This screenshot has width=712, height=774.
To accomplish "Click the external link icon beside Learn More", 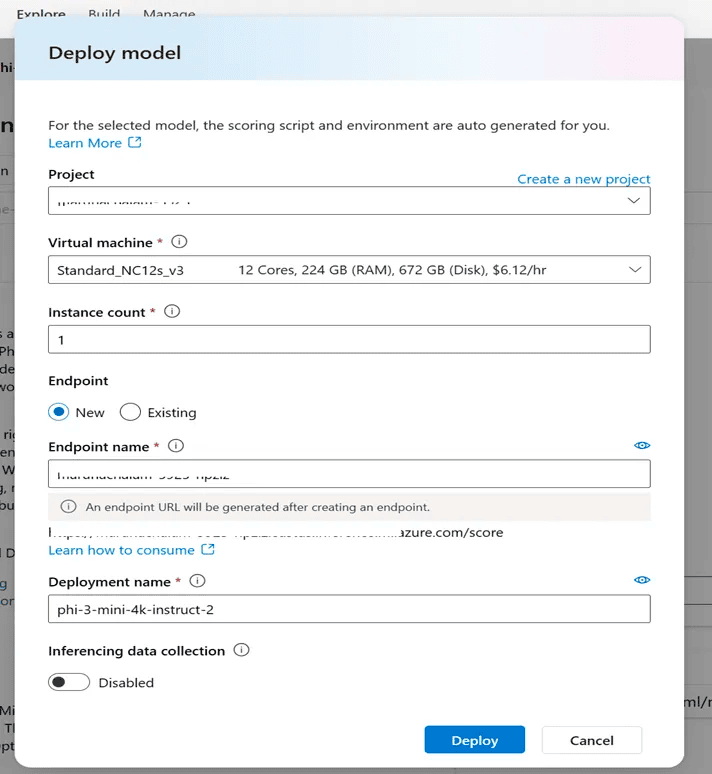I will 135,143.
